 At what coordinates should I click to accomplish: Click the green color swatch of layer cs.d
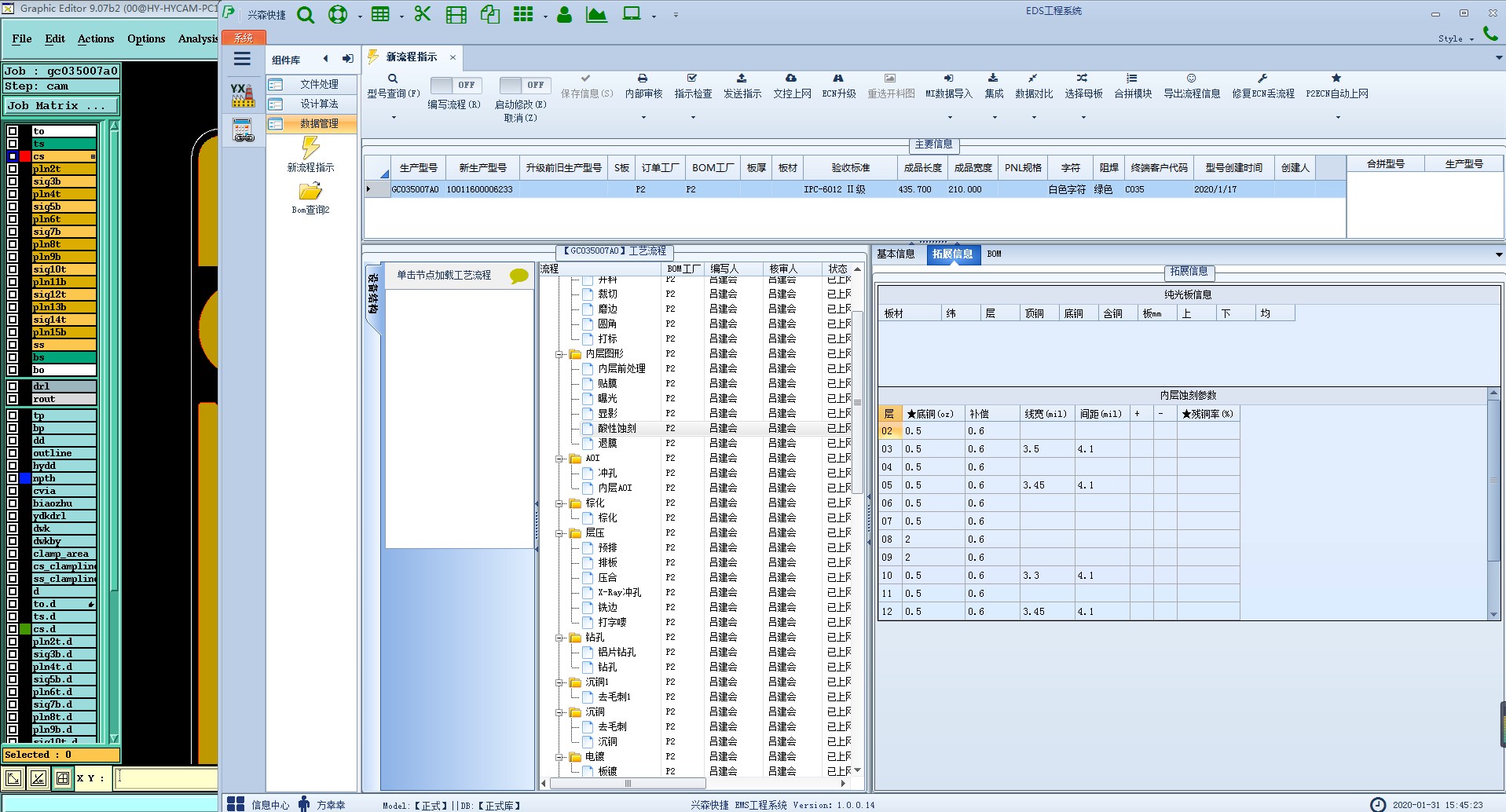[x=25, y=629]
